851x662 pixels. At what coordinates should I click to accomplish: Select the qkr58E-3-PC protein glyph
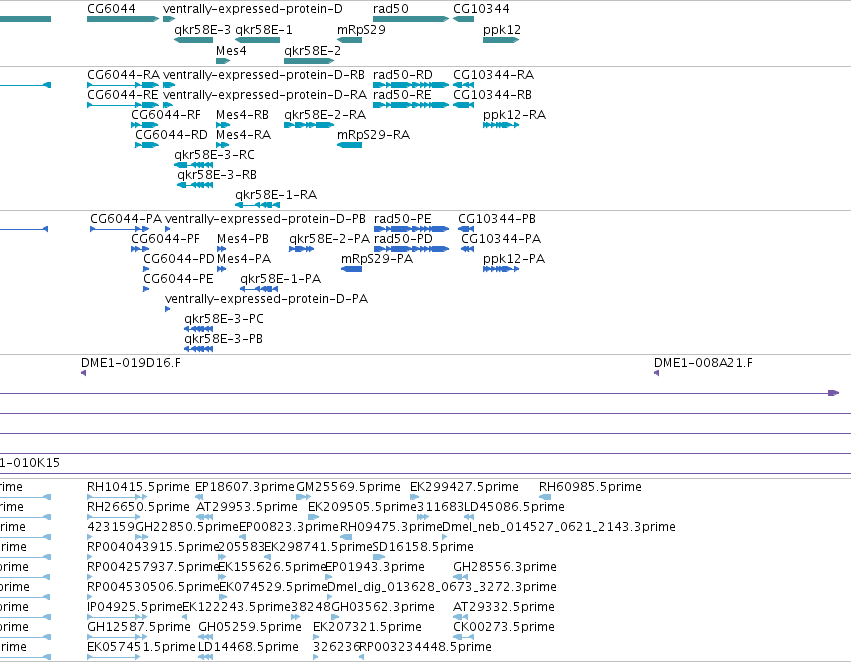(x=198, y=329)
